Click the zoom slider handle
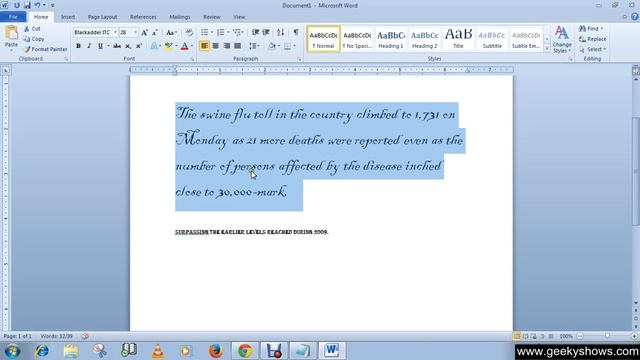 click(607, 336)
